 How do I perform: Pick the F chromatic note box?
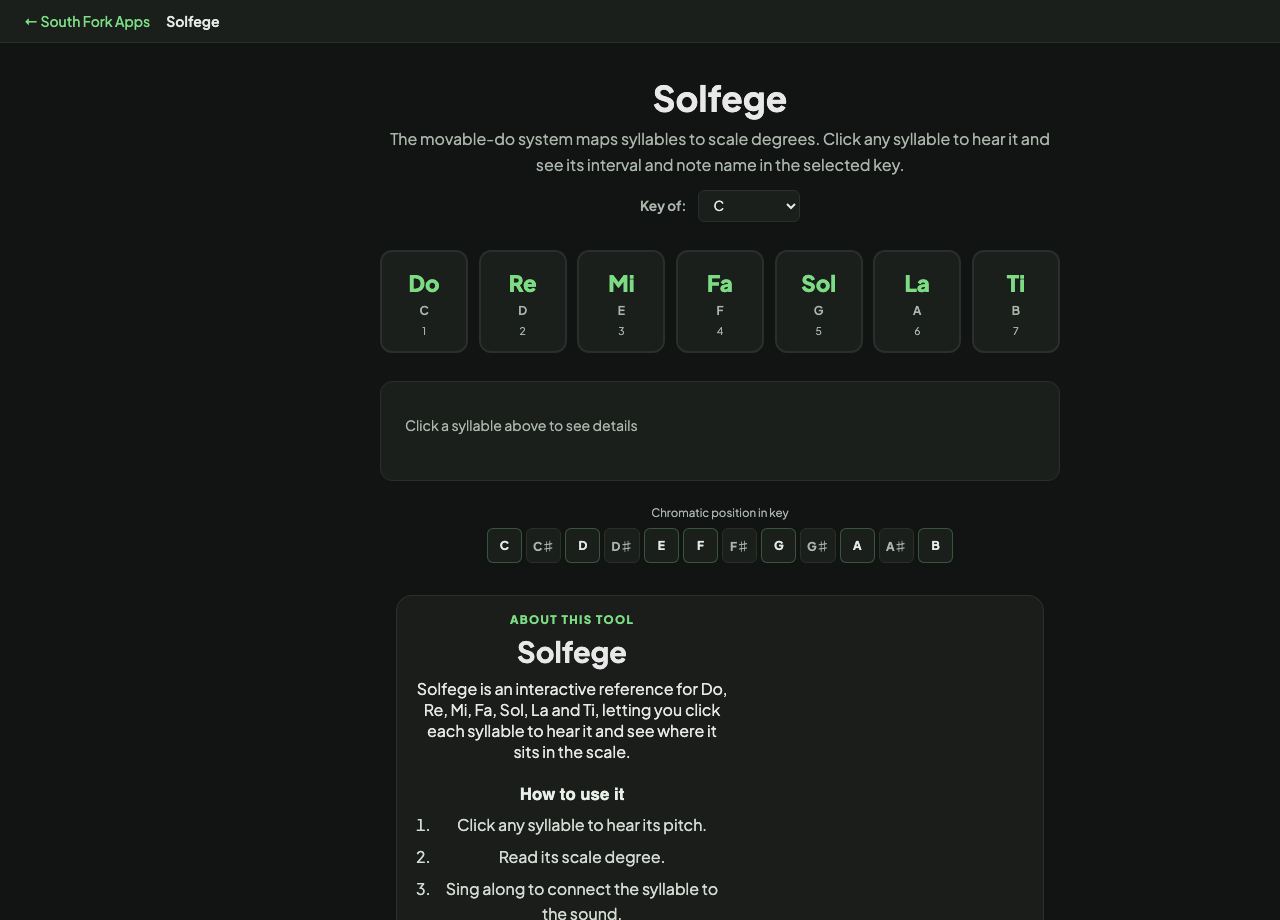coord(700,546)
